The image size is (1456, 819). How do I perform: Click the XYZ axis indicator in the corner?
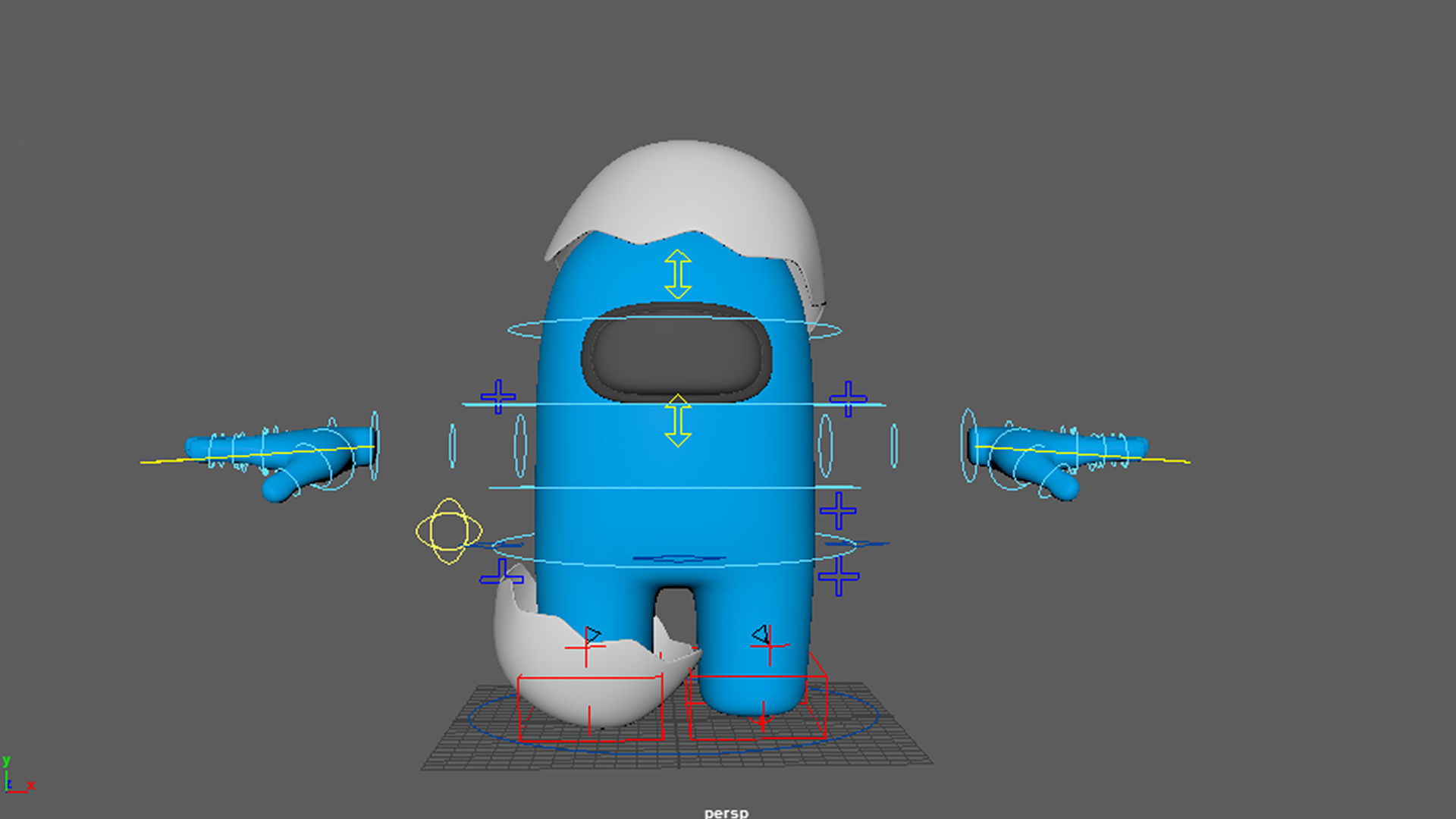pyautogui.click(x=18, y=775)
